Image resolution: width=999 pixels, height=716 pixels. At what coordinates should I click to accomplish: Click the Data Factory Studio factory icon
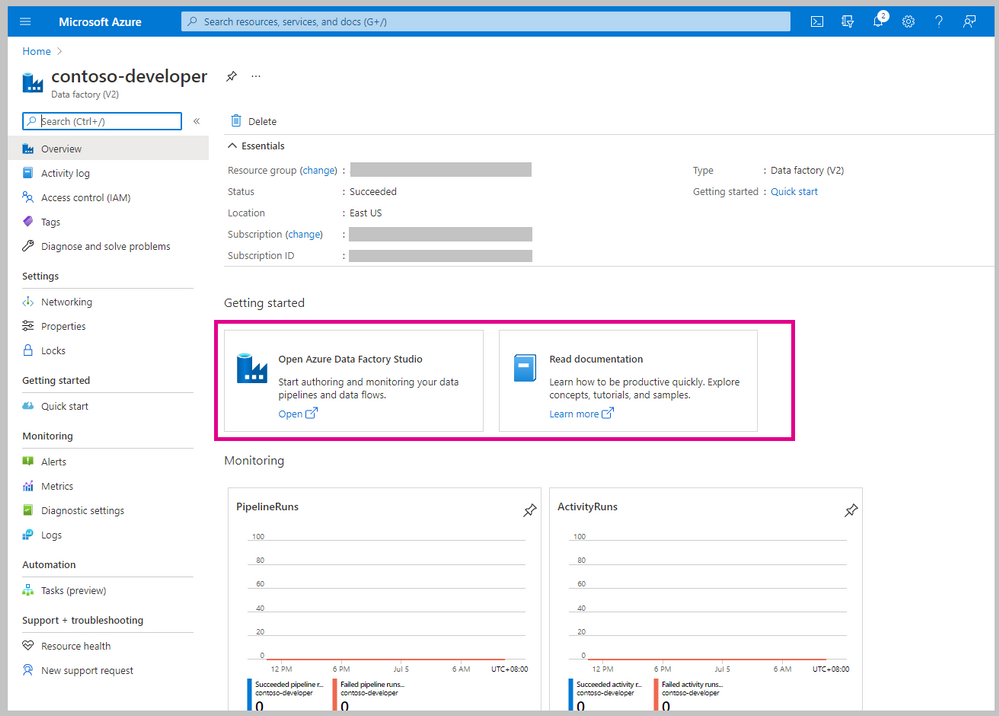(x=252, y=368)
